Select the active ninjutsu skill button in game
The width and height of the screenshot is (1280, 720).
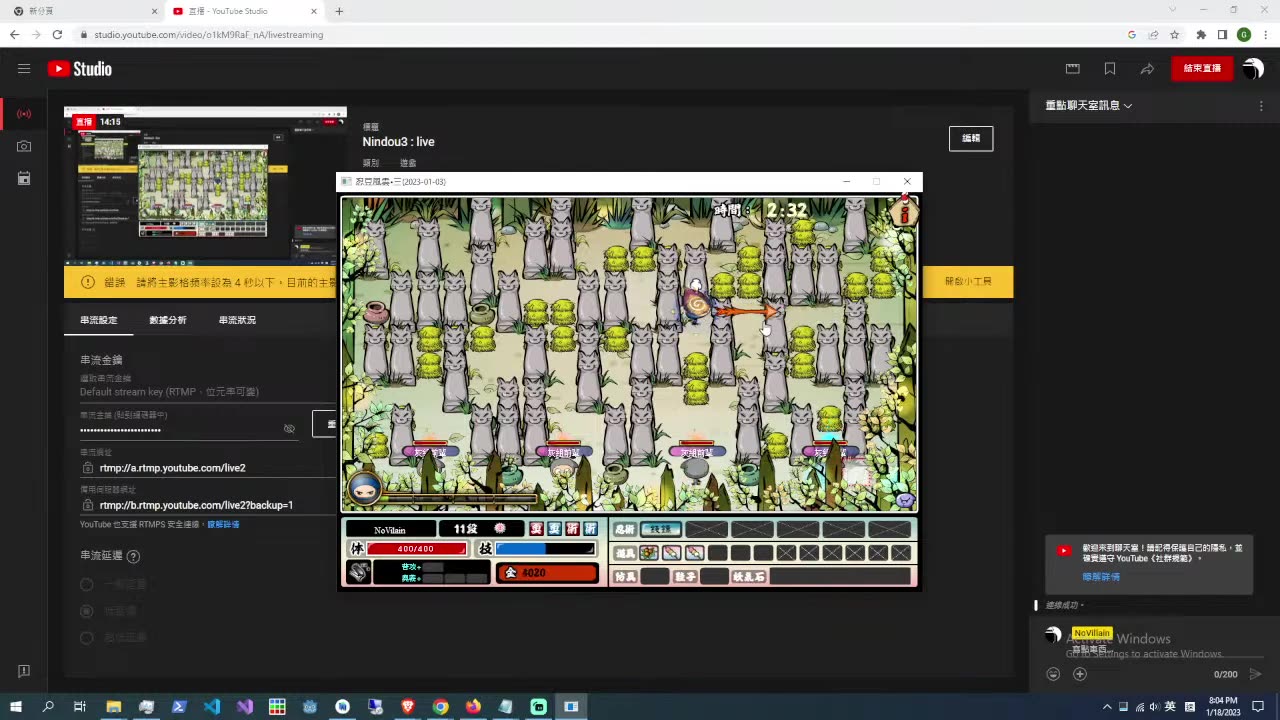pos(660,529)
